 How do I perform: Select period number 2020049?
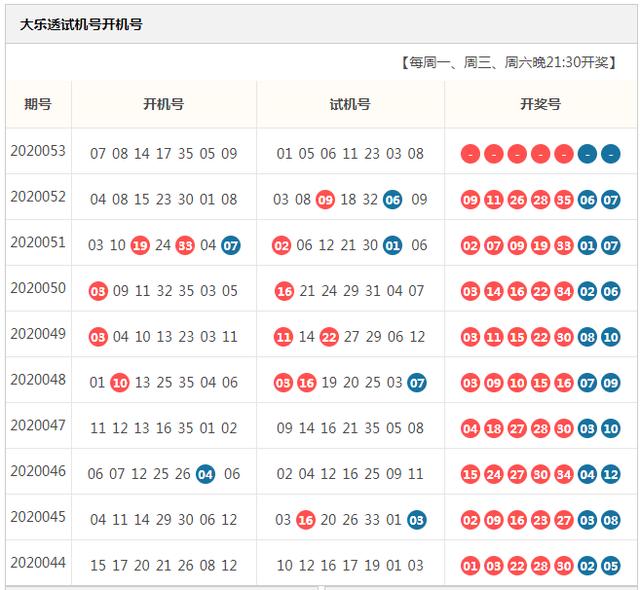pyautogui.click(x=38, y=333)
